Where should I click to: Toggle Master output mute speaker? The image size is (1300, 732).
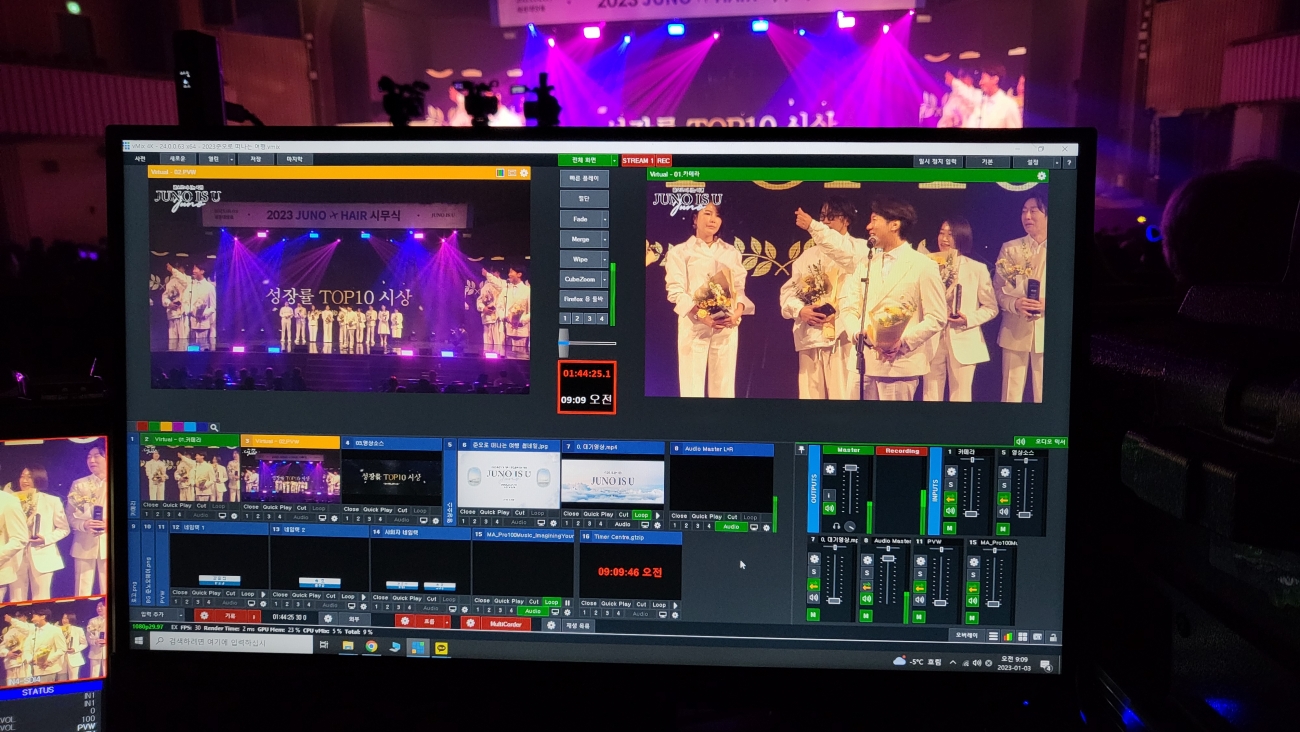click(829, 508)
